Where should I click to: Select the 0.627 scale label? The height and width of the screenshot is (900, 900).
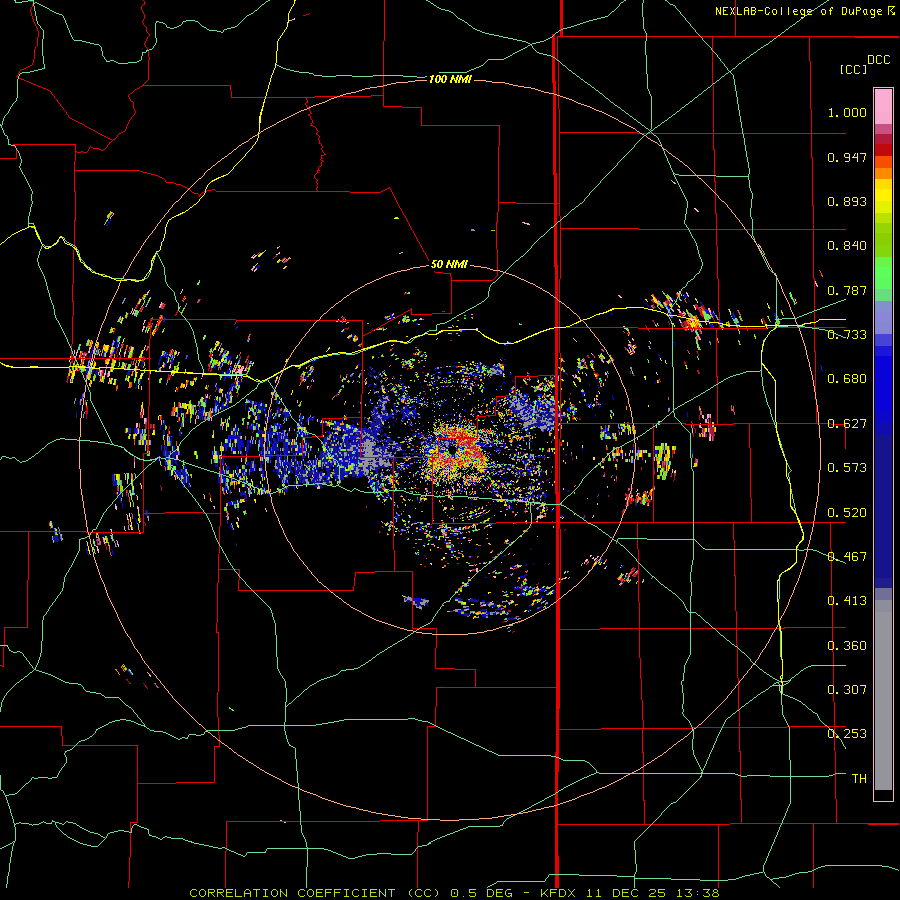pos(847,424)
